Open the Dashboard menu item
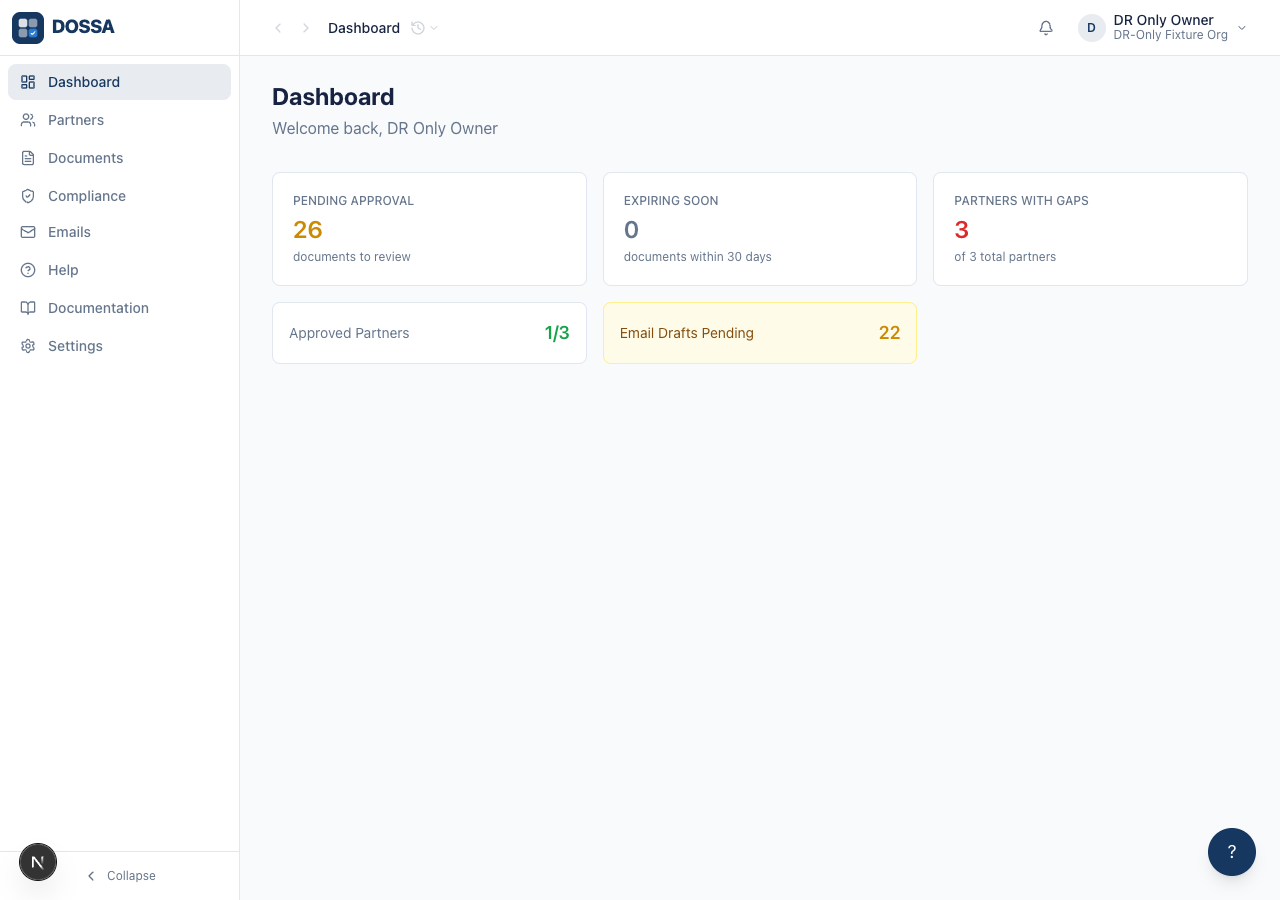Viewport: 1280px width, 900px height. (x=119, y=82)
